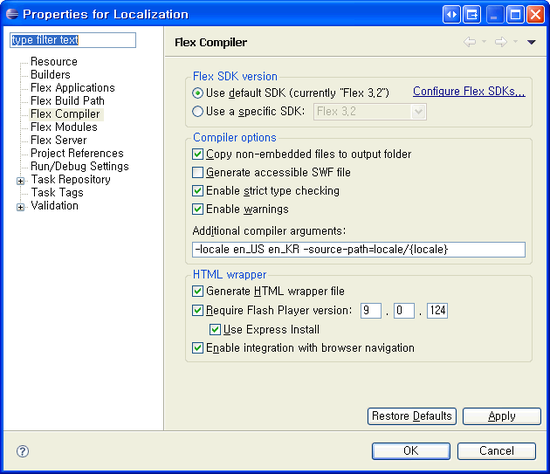The width and height of the screenshot is (550, 474).
Task: Maximize the Properties dialog
Action: [x=515, y=15]
